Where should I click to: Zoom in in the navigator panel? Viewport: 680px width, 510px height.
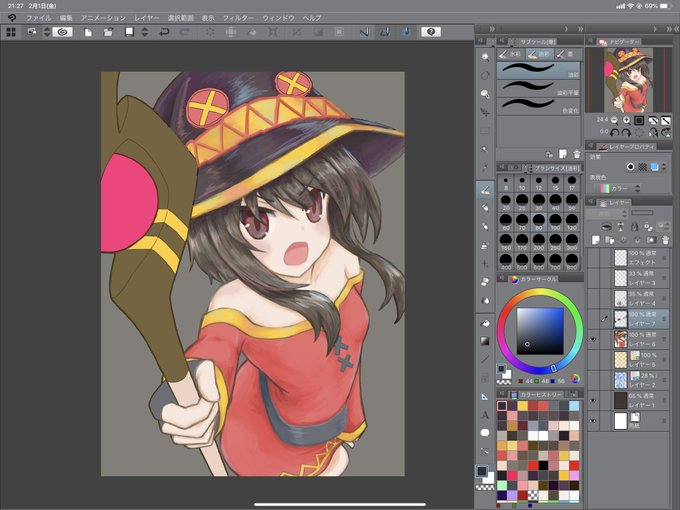point(626,120)
